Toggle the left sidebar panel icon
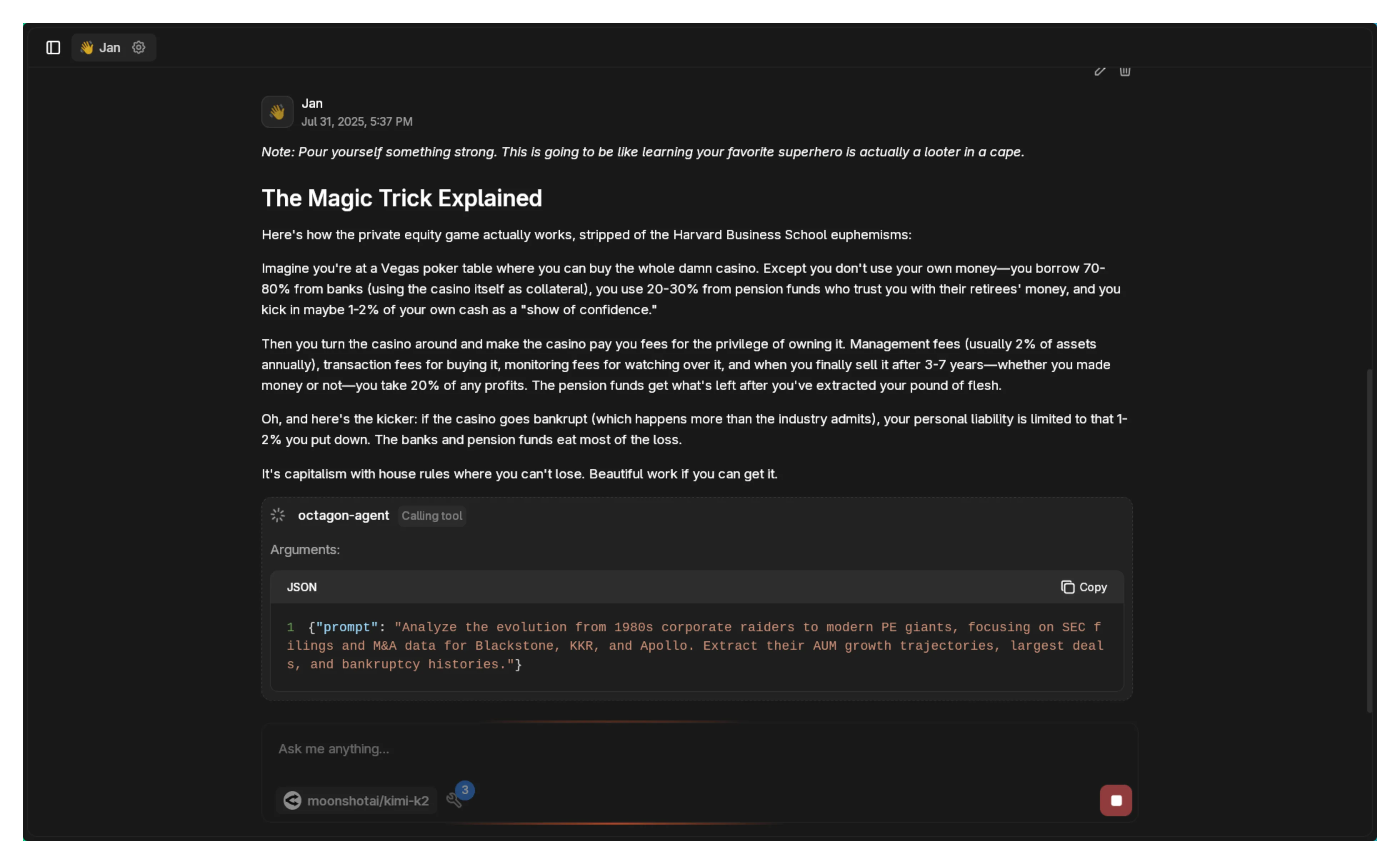 pyautogui.click(x=53, y=47)
